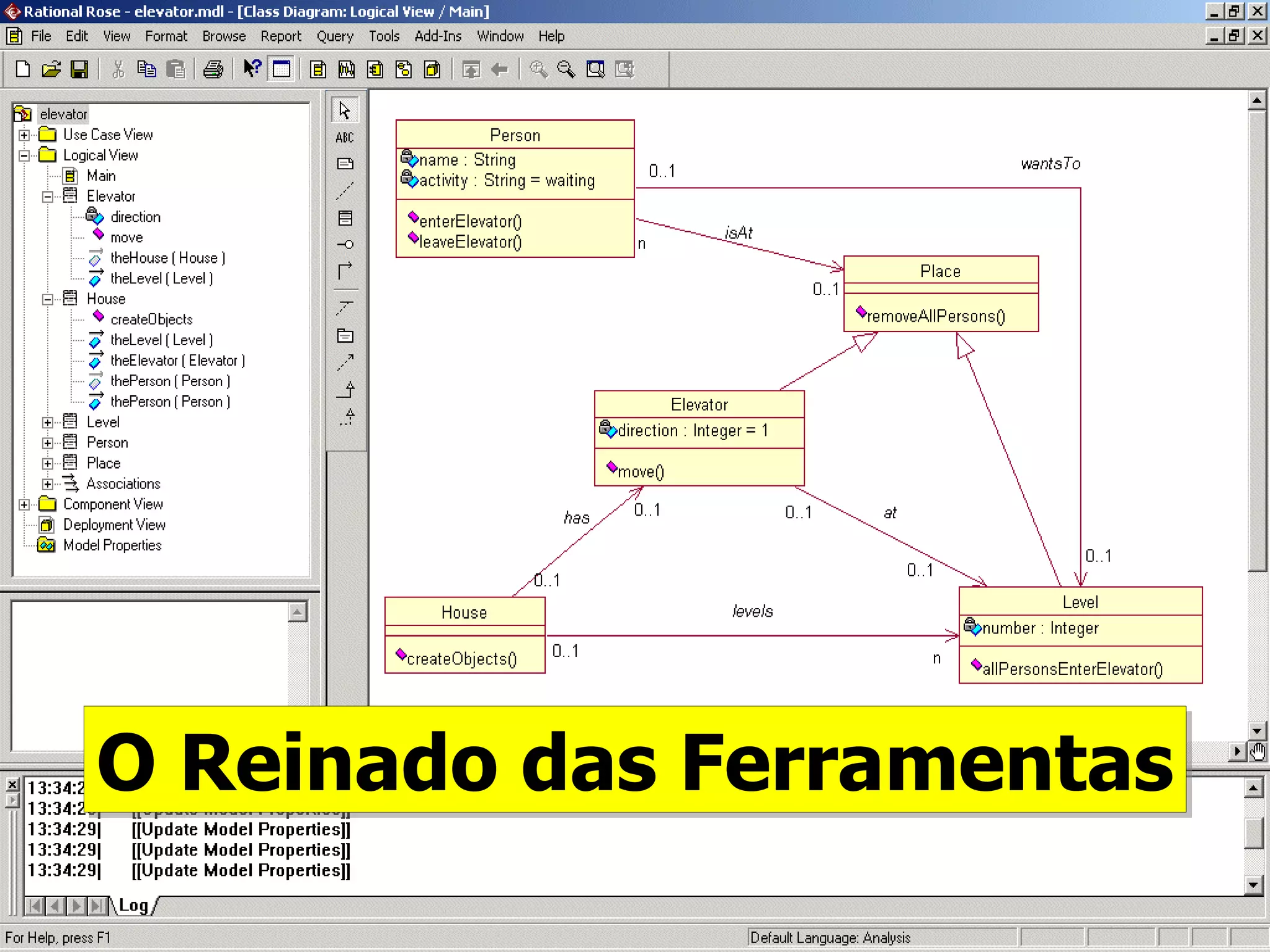
Task: Select the Selection arrow tool in toolbox
Action: [345, 111]
